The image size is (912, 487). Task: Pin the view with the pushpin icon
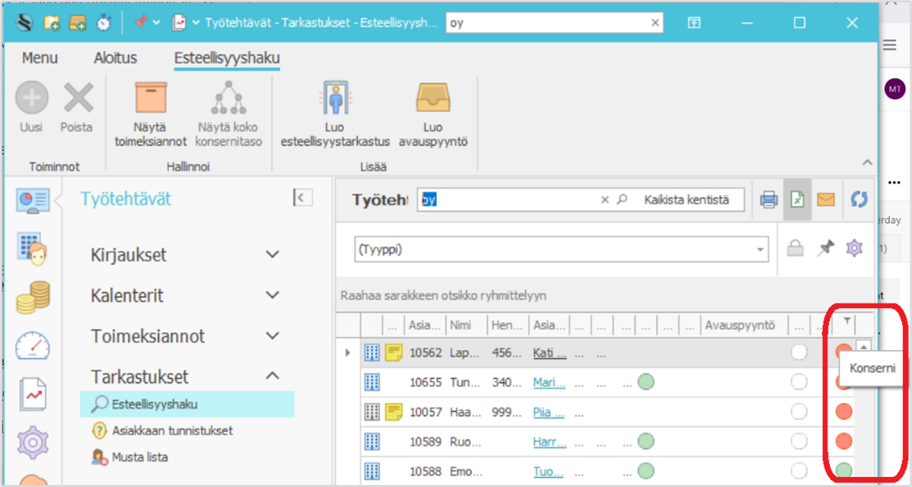point(825,249)
